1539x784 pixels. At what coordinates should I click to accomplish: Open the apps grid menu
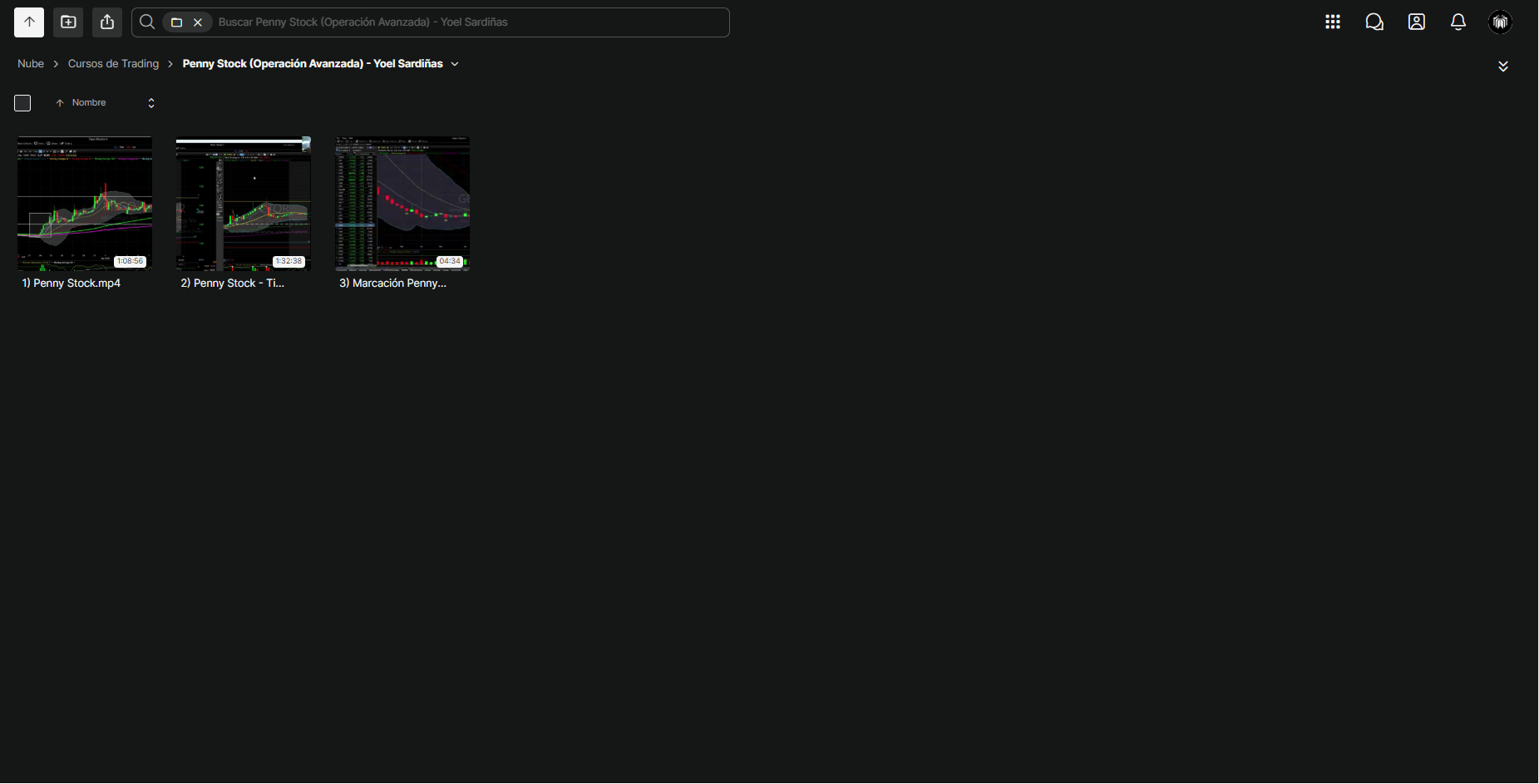coord(1333,22)
